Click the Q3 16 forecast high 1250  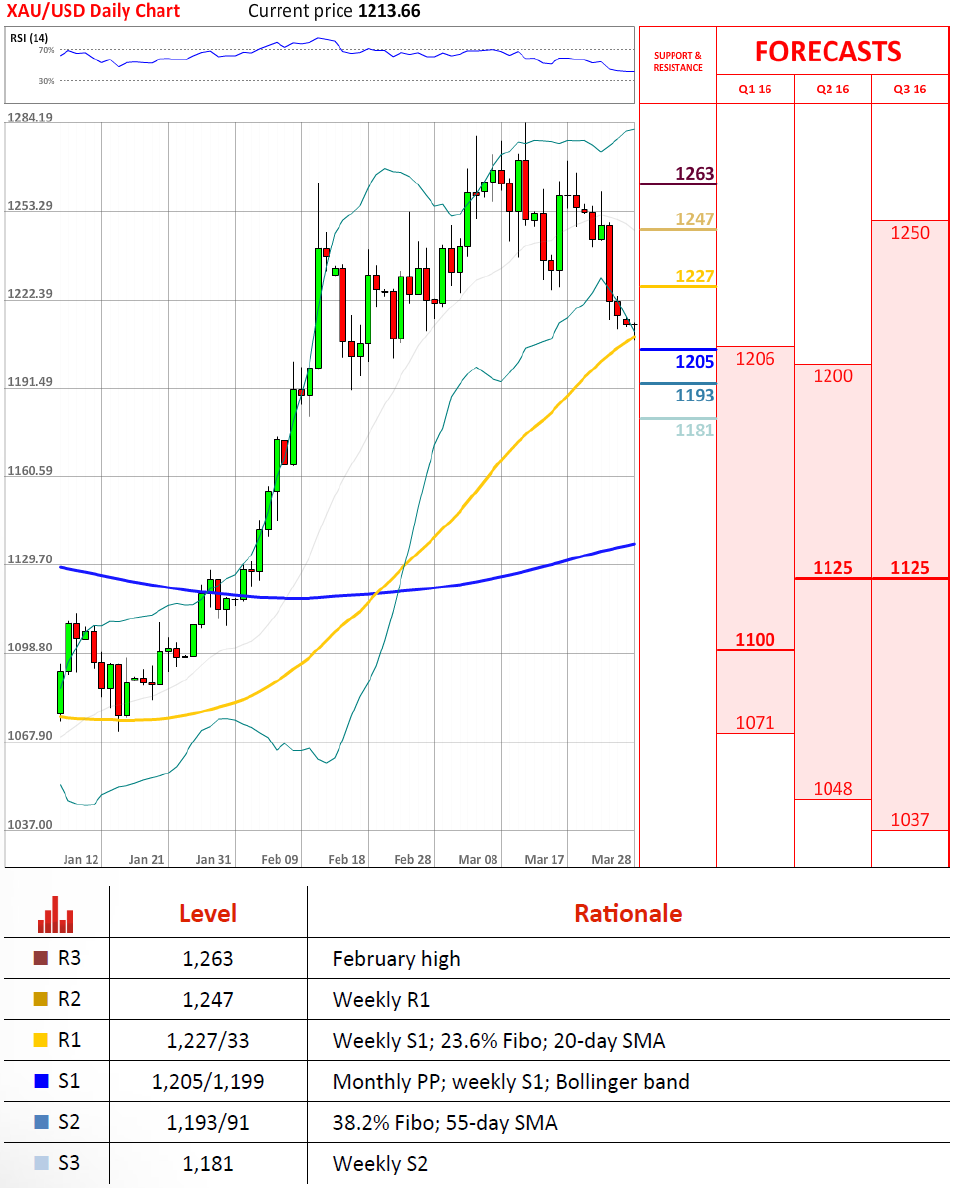[910, 233]
